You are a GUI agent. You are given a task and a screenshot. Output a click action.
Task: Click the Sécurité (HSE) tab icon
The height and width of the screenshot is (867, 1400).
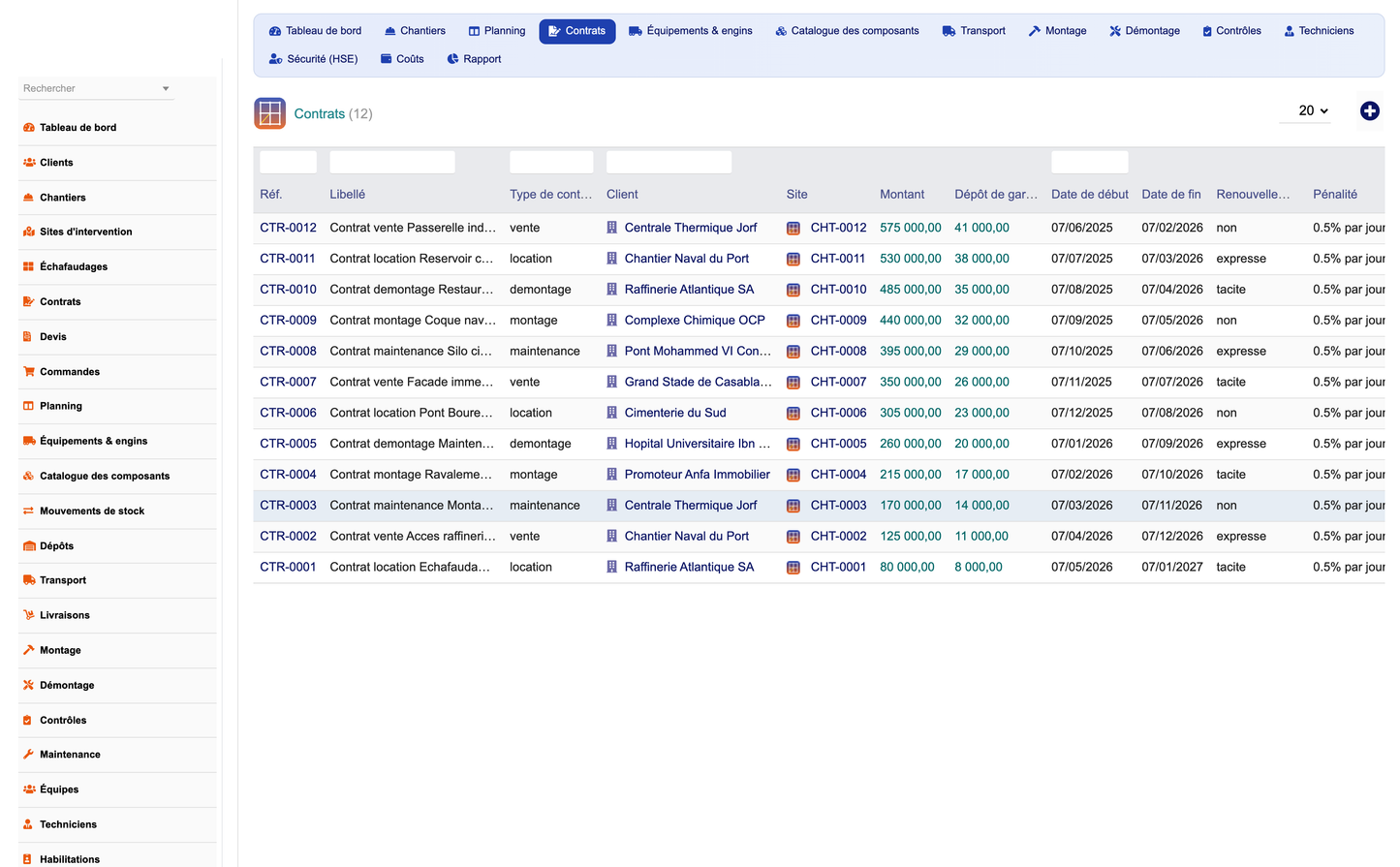[x=275, y=59]
